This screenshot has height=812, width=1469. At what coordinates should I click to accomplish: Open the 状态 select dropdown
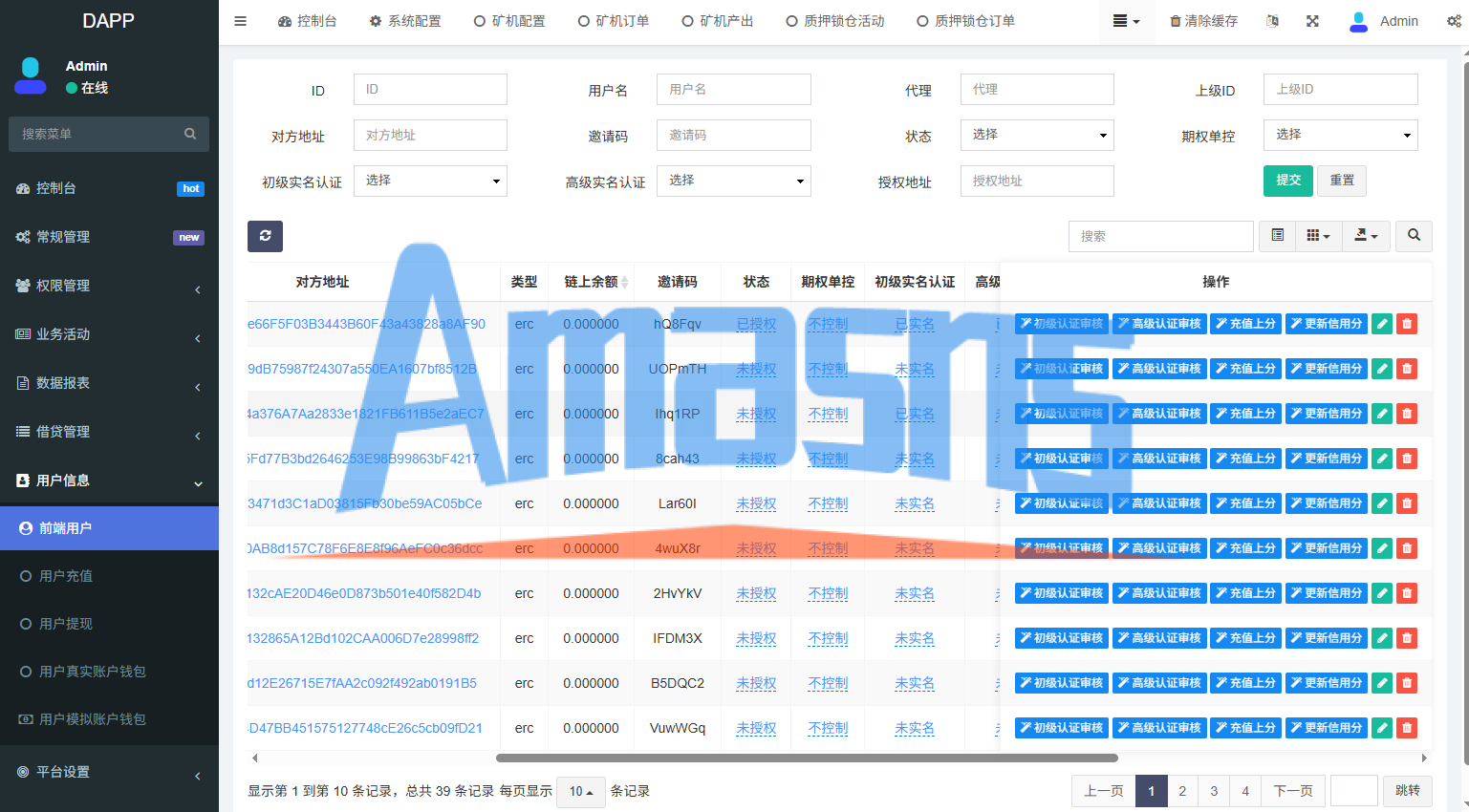click(1037, 135)
